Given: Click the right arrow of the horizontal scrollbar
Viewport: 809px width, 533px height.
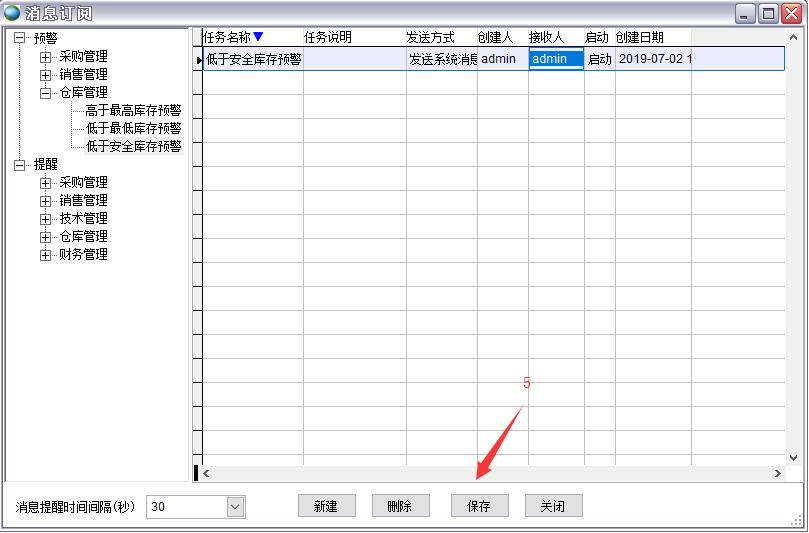Looking at the screenshot, I should (x=777, y=473).
